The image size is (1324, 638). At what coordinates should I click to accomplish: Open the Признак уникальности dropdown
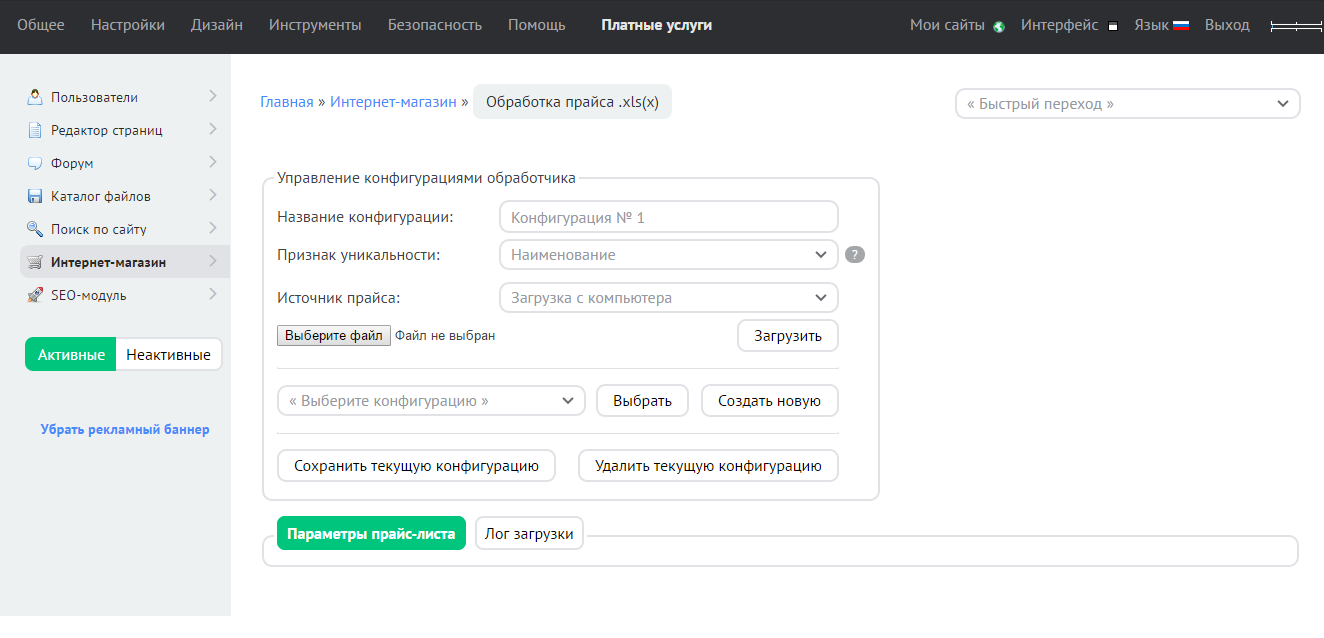[668, 255]
